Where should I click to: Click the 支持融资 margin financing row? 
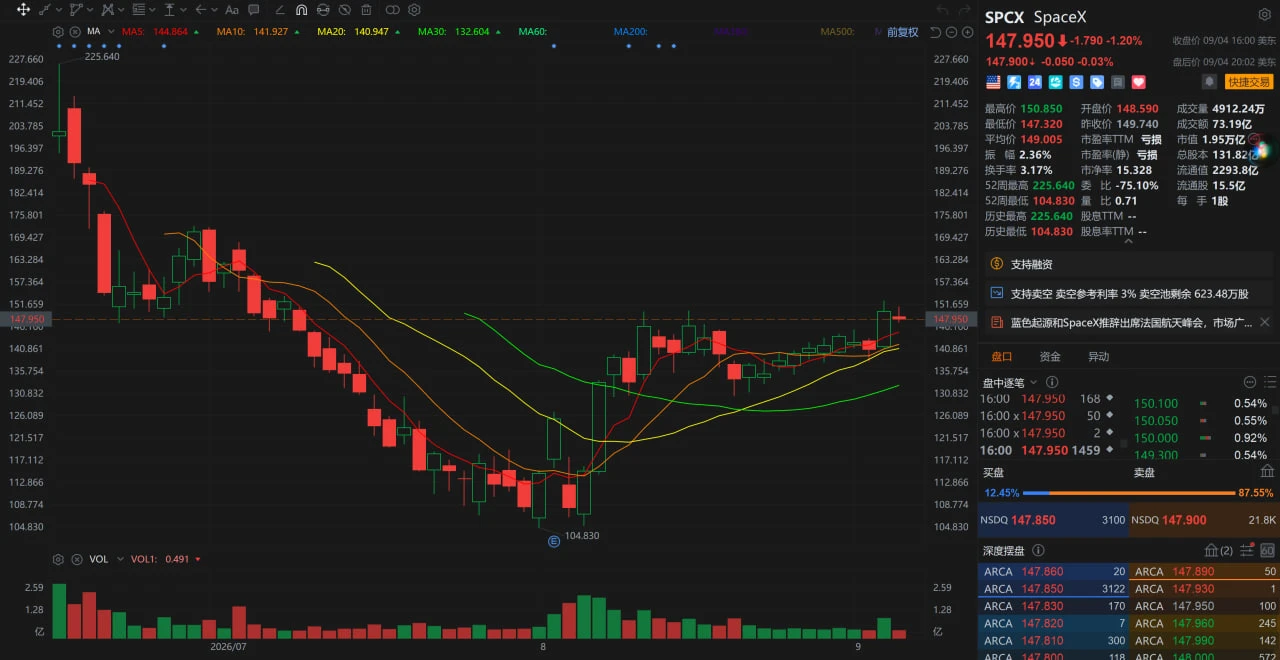pyautogui.click(x=1129, y=264)
